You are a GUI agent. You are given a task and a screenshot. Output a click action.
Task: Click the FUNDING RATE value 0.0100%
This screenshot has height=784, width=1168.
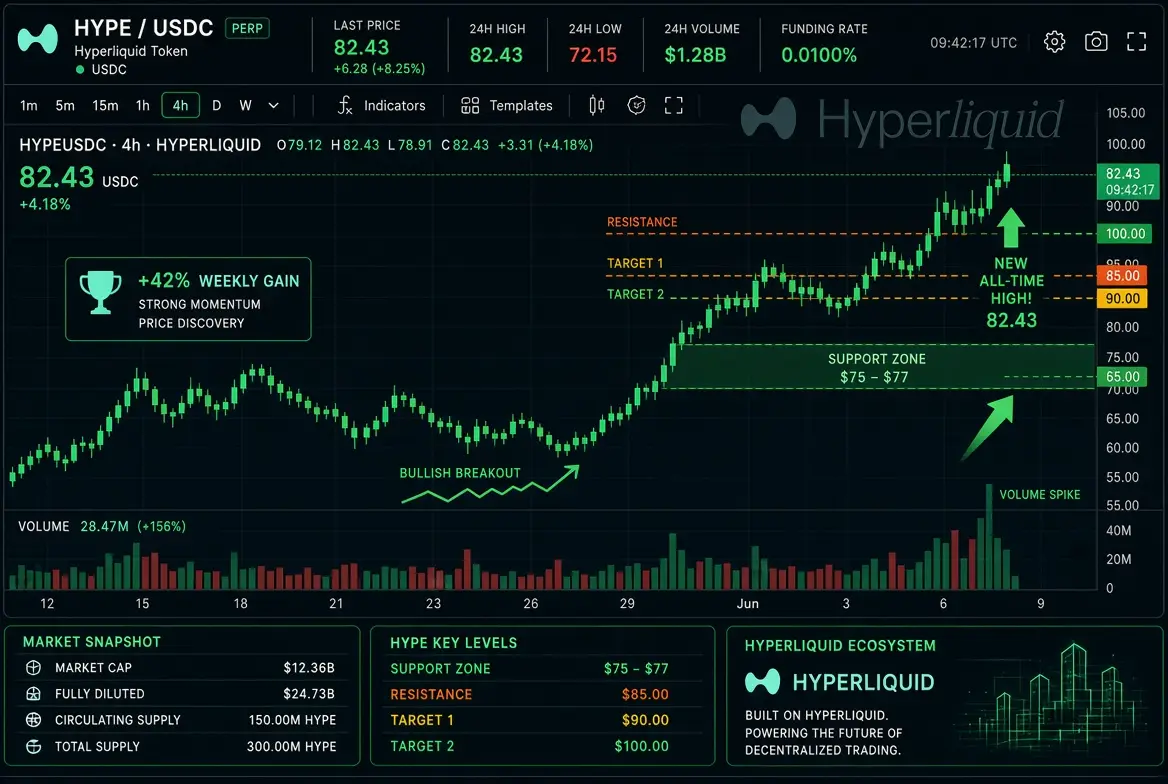click(819, 55)
